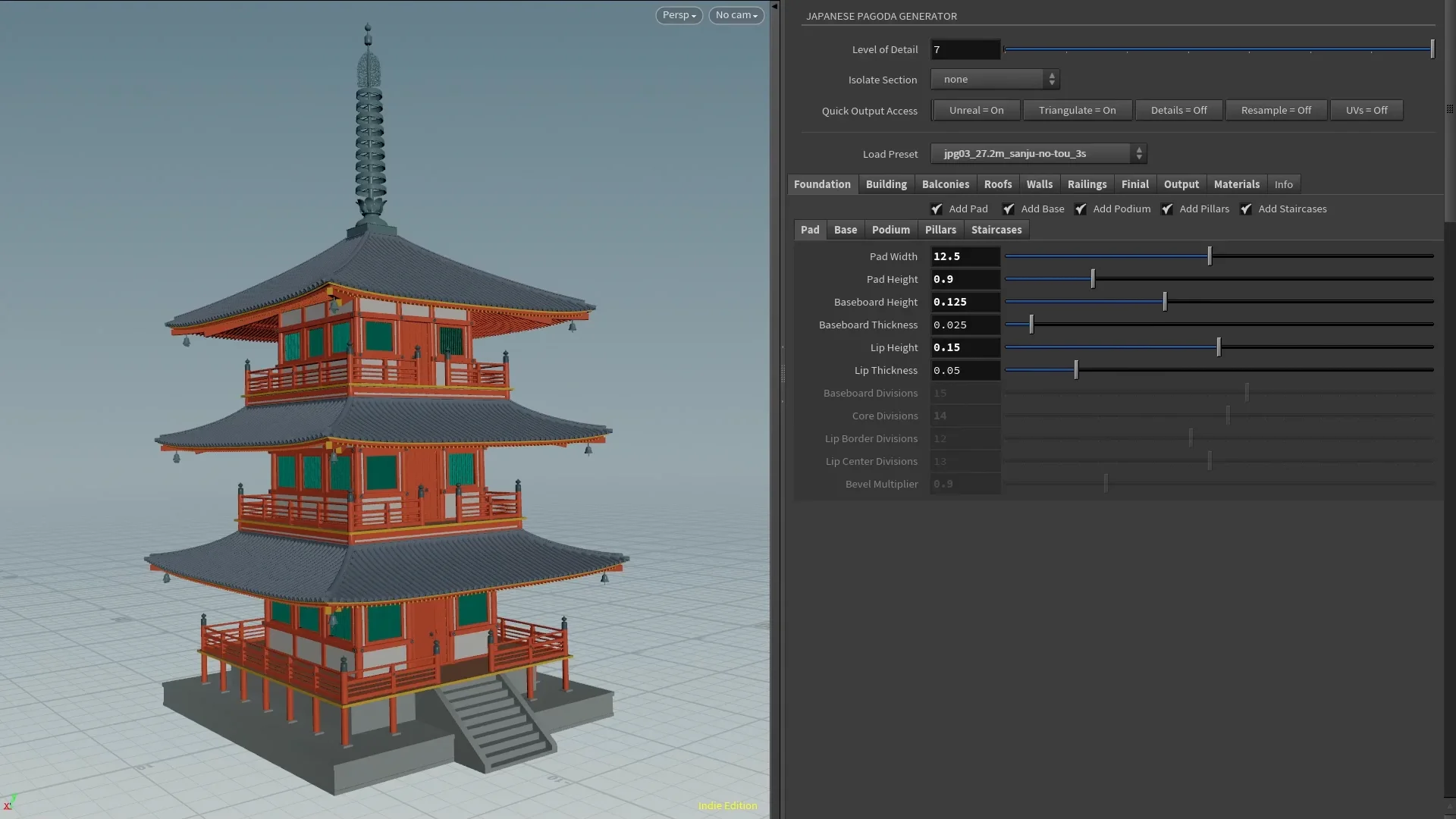Turn on Resample

click(x=1276, y=110)
